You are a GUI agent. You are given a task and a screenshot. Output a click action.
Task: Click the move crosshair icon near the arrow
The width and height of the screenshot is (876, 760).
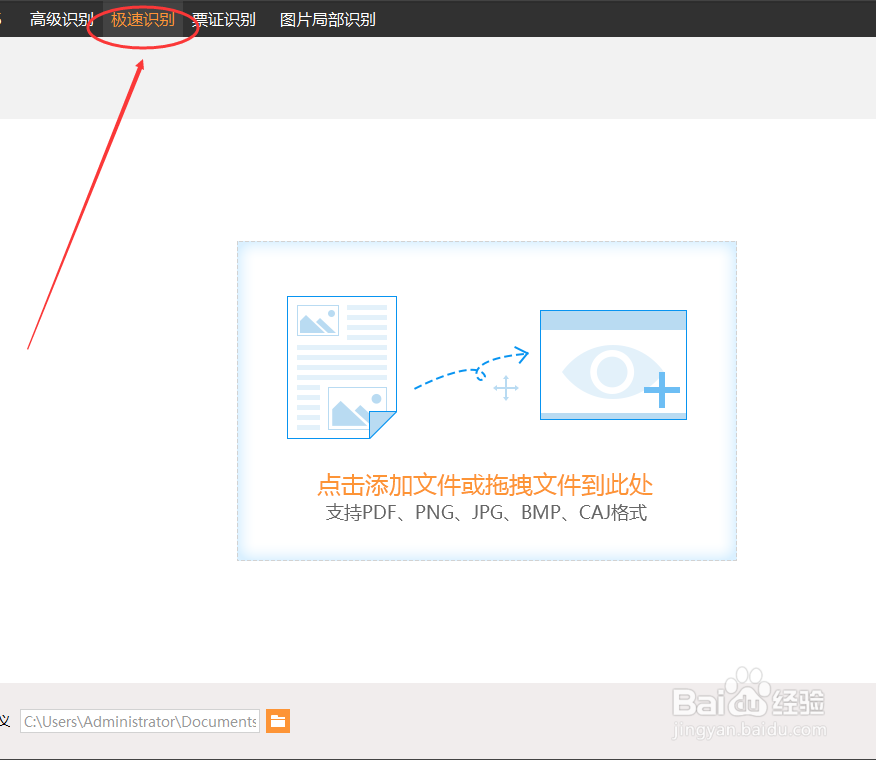click(x=506, y=387)
